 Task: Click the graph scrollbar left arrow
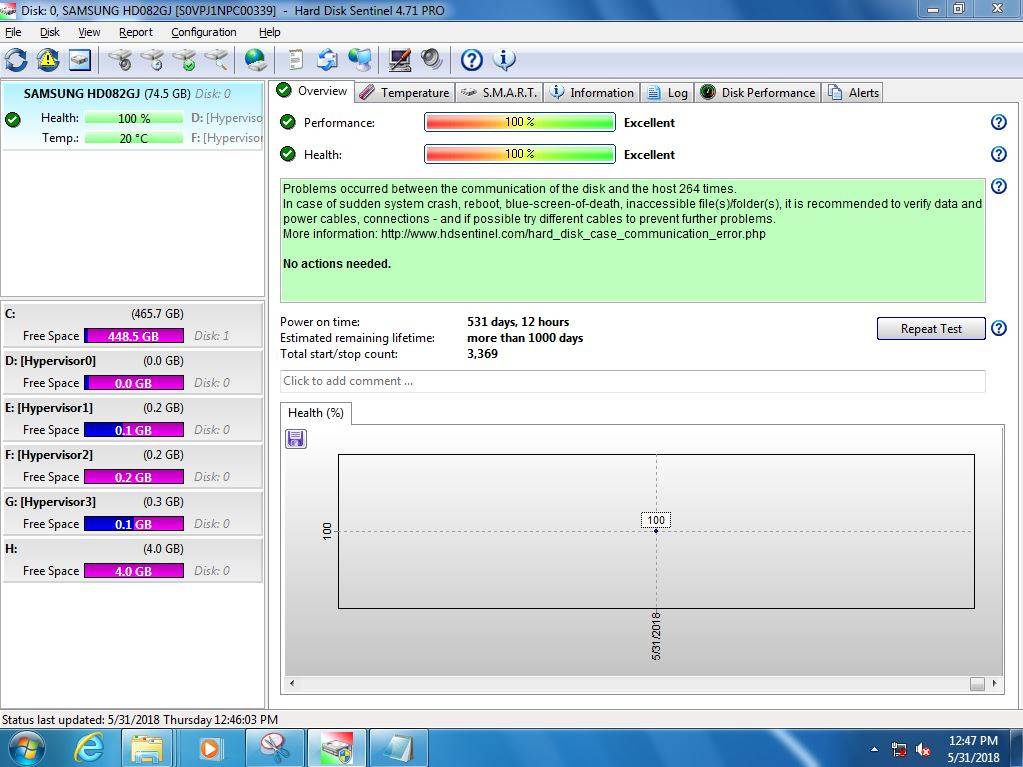[x=292, y=684]
